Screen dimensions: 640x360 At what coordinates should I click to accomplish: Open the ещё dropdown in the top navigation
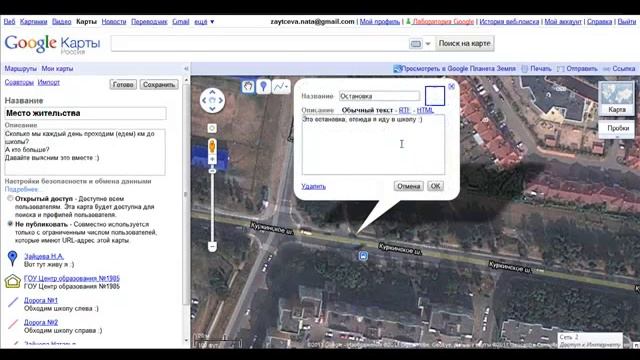pos(204,21)
